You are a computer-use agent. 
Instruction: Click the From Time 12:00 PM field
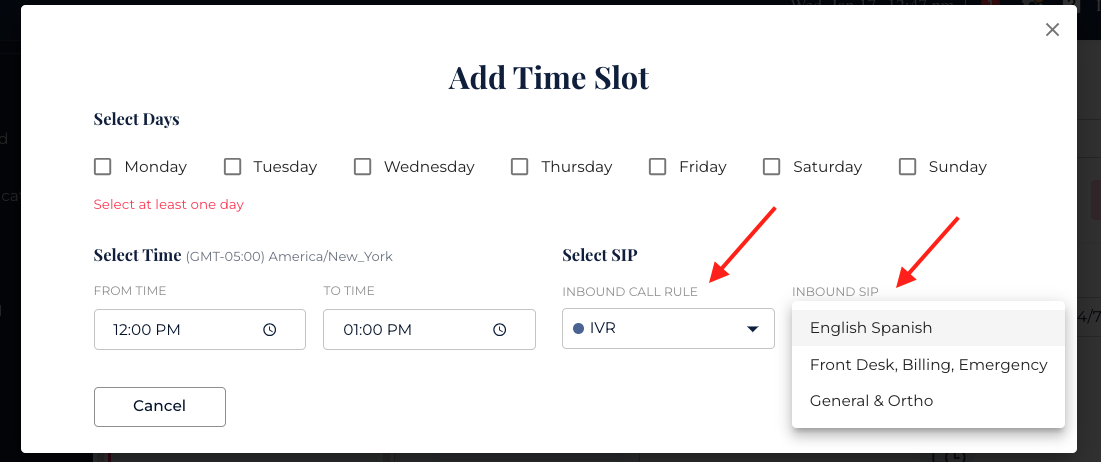(180, 329)
